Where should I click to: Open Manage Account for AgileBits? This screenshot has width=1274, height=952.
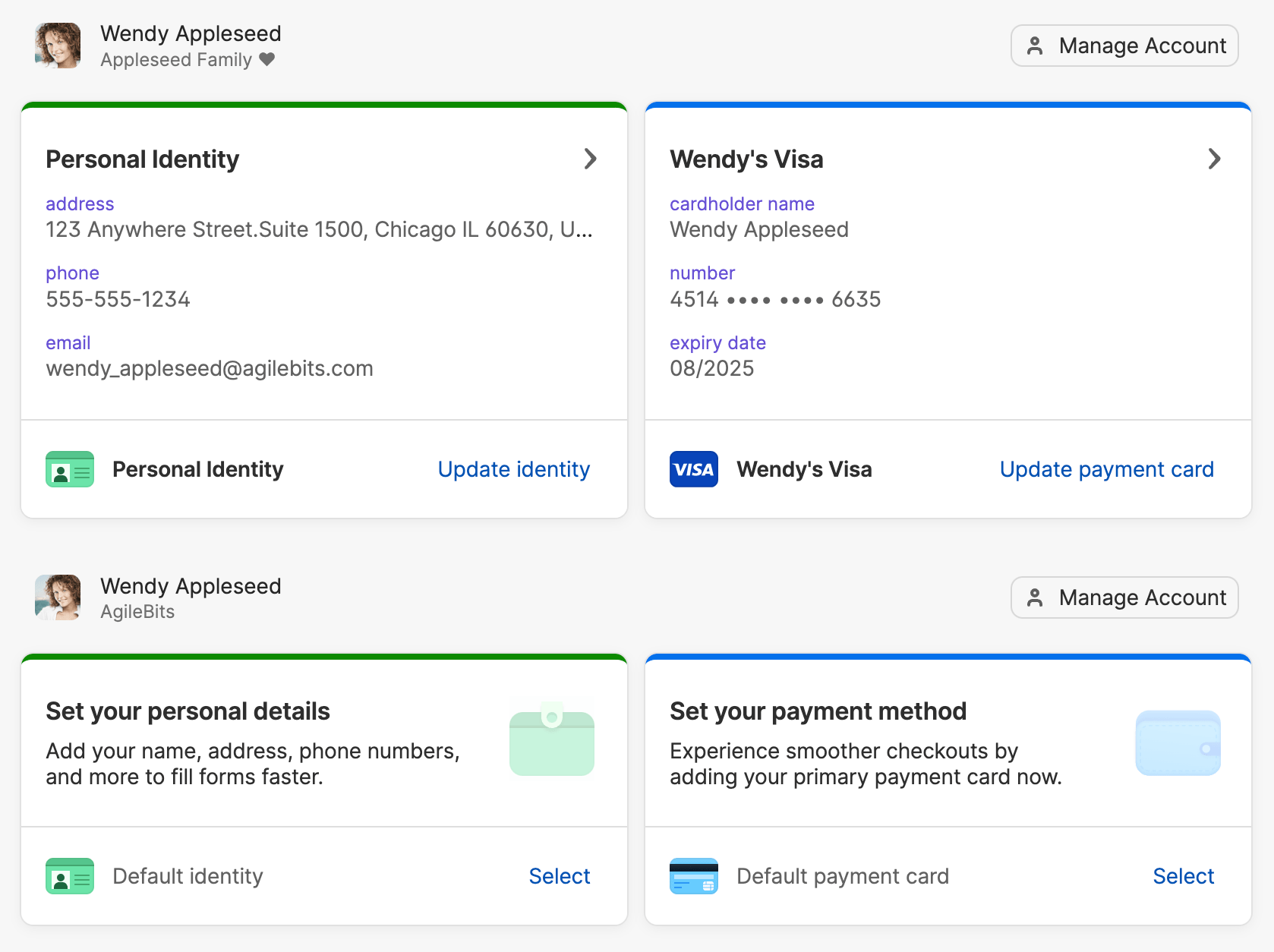[x=1124, y=597]
